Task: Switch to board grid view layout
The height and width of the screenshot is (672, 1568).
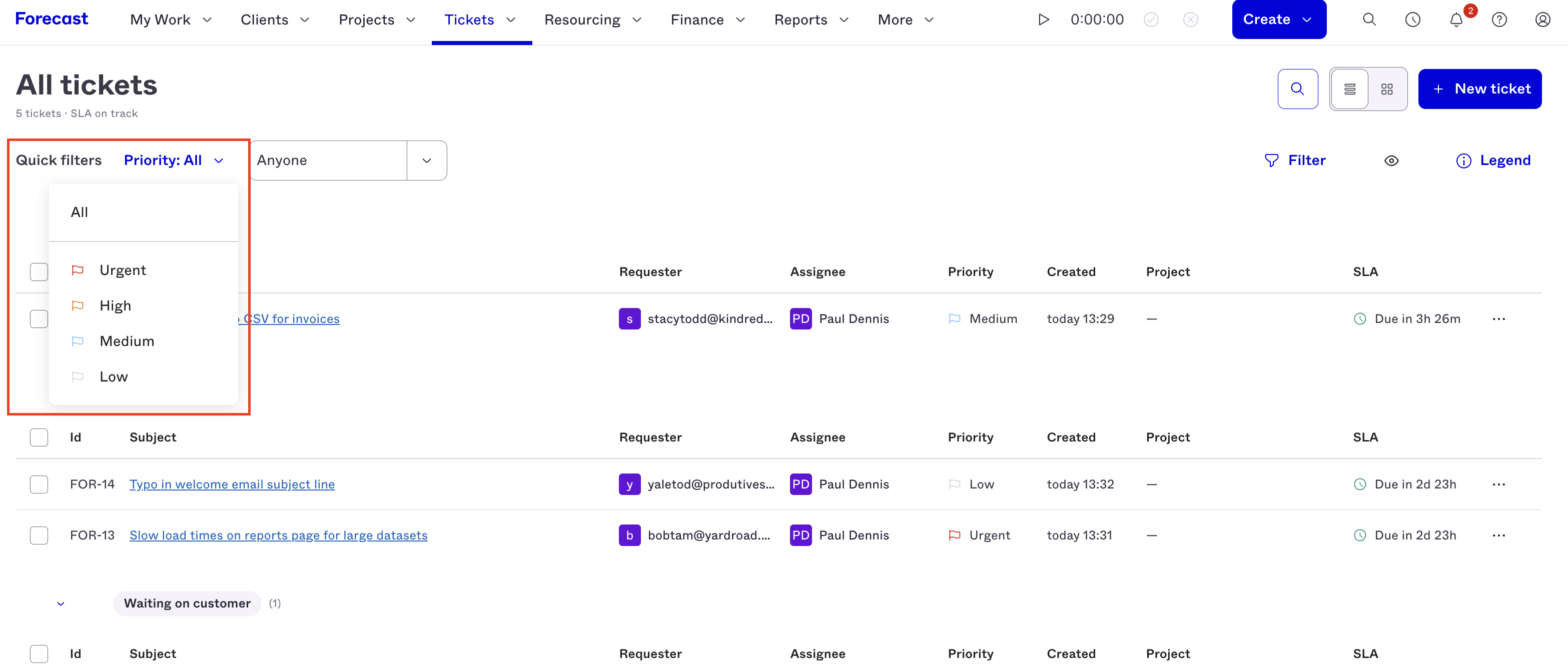Action: point(1386,89)
